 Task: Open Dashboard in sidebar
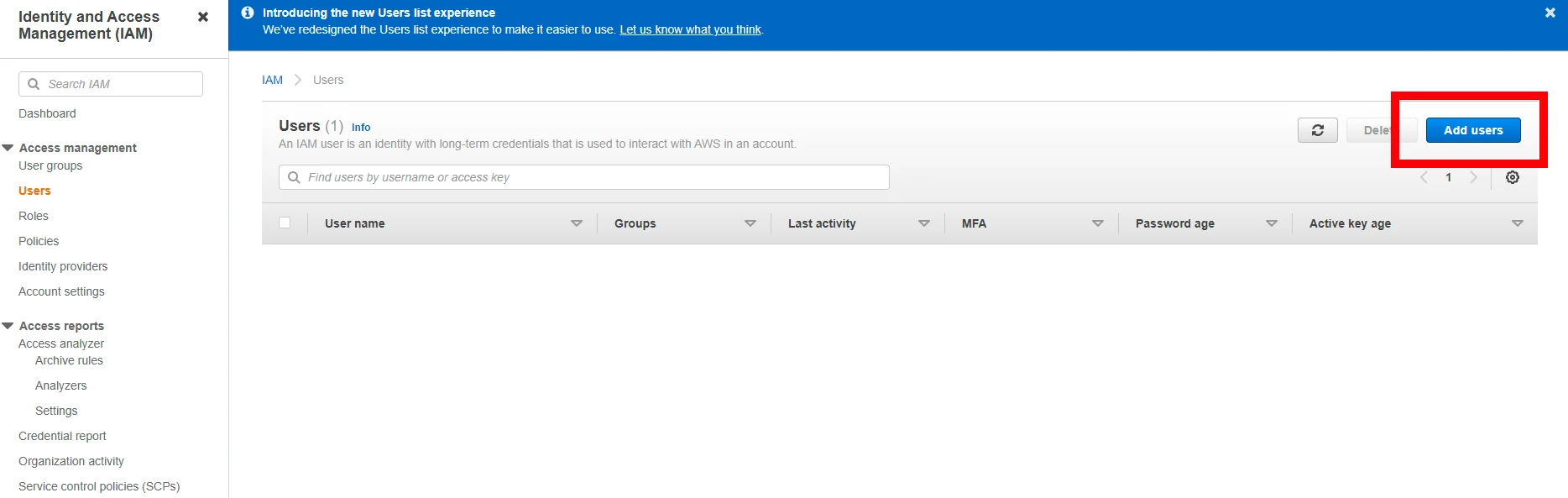click(47, 113)
